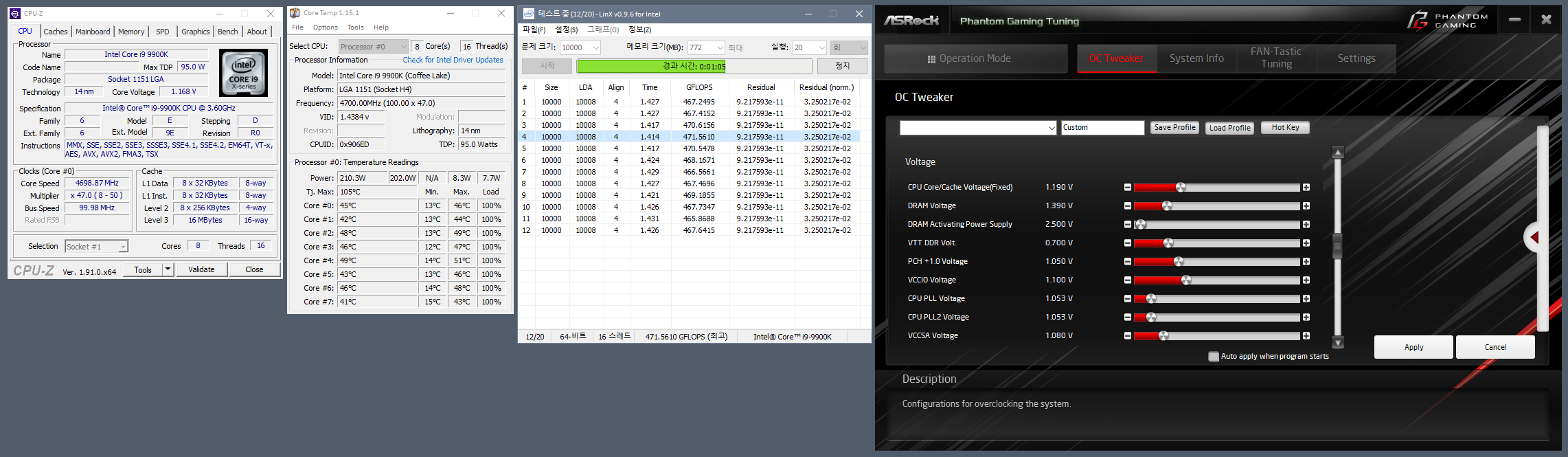Open the Bench tab in CPU-Z
The width and height of the screenshot is (1568, 457).
228,32
